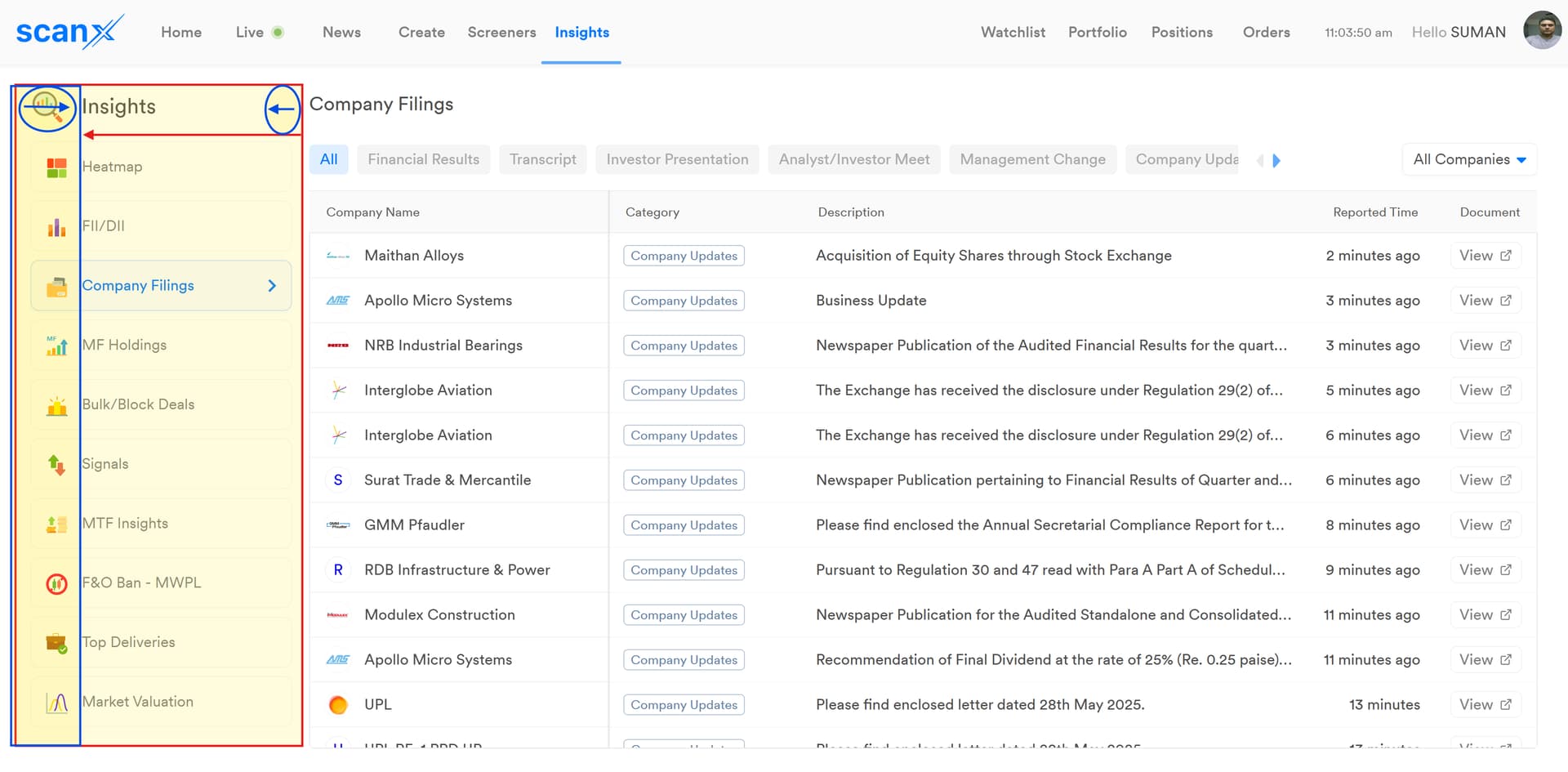Viewport: 1568px width, 772px height.
Task: Open the All Companies dropdown
Action: (x=1469, y=160)
